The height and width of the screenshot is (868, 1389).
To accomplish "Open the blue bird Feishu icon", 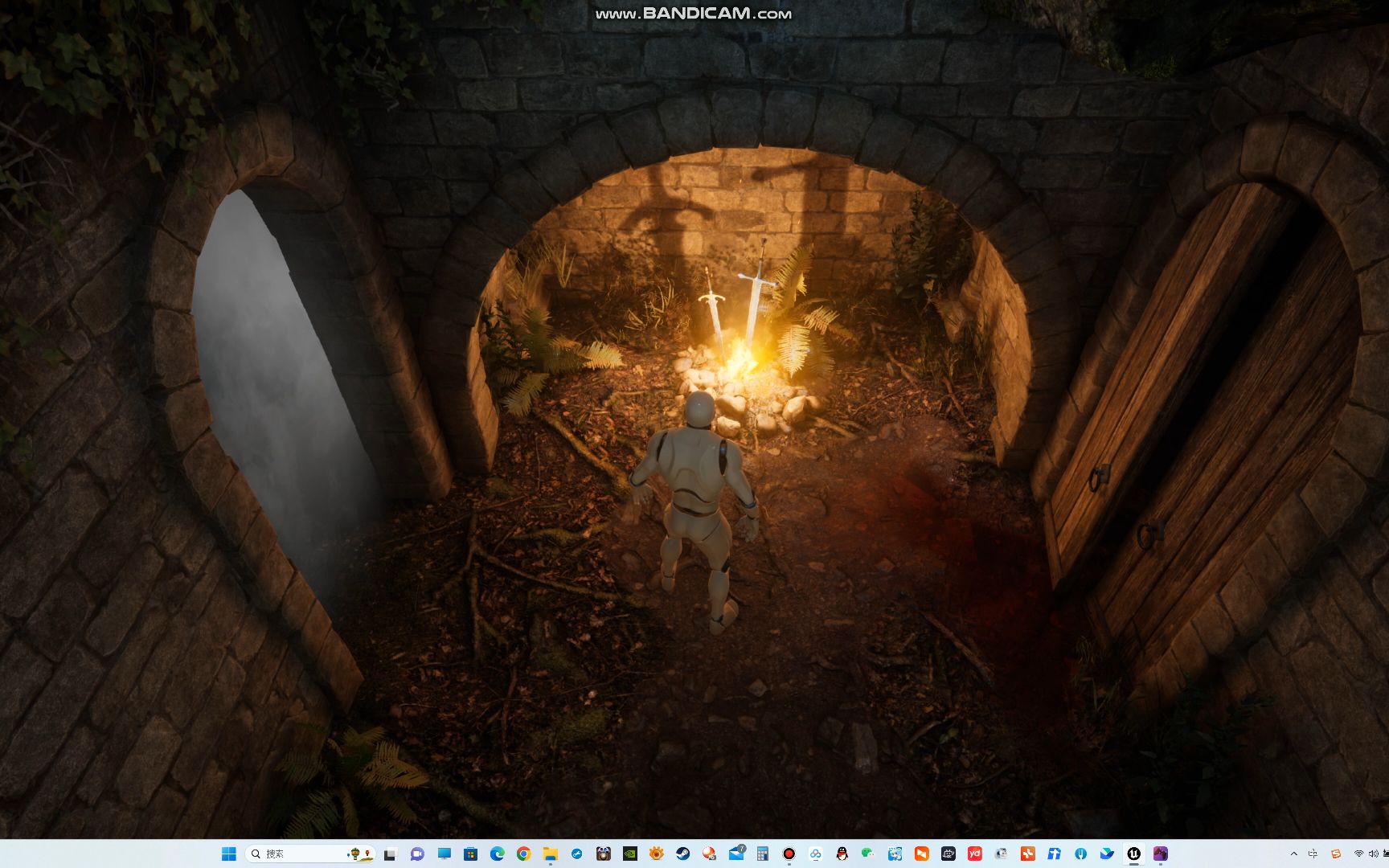I will tap(1107, 854).
